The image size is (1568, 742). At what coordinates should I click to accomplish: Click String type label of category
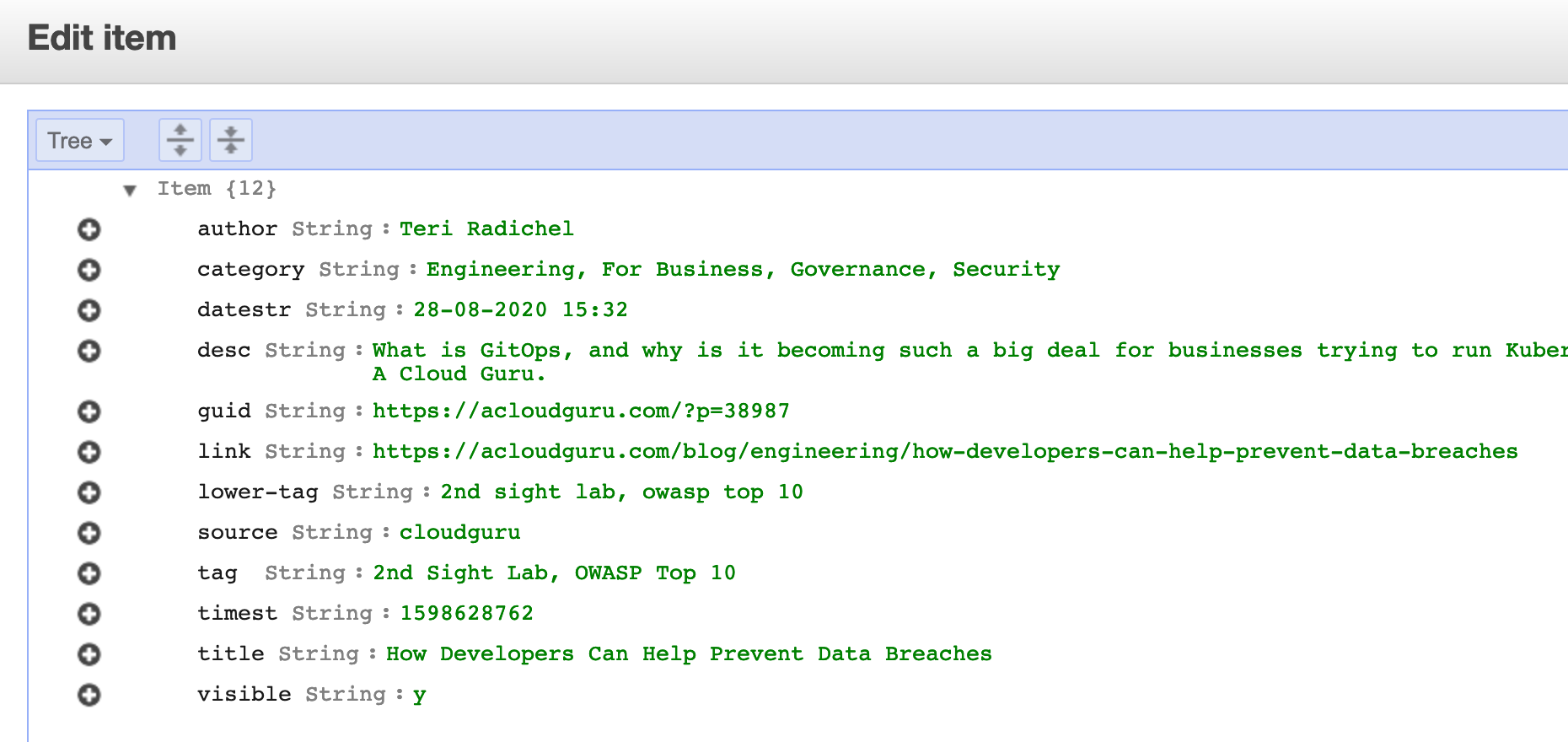(x=359, y=269)
